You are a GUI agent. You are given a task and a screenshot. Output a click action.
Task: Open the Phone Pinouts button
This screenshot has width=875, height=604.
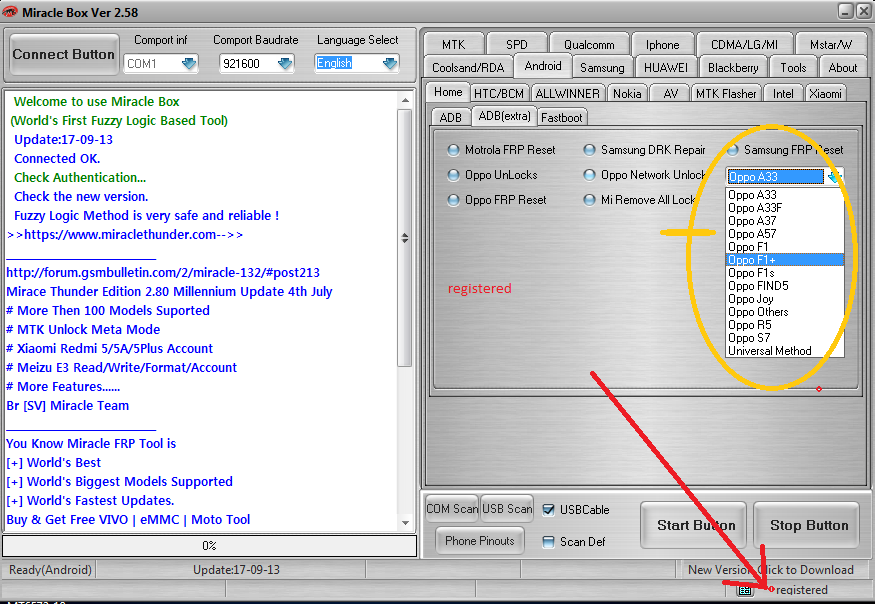tap(479, 540)
